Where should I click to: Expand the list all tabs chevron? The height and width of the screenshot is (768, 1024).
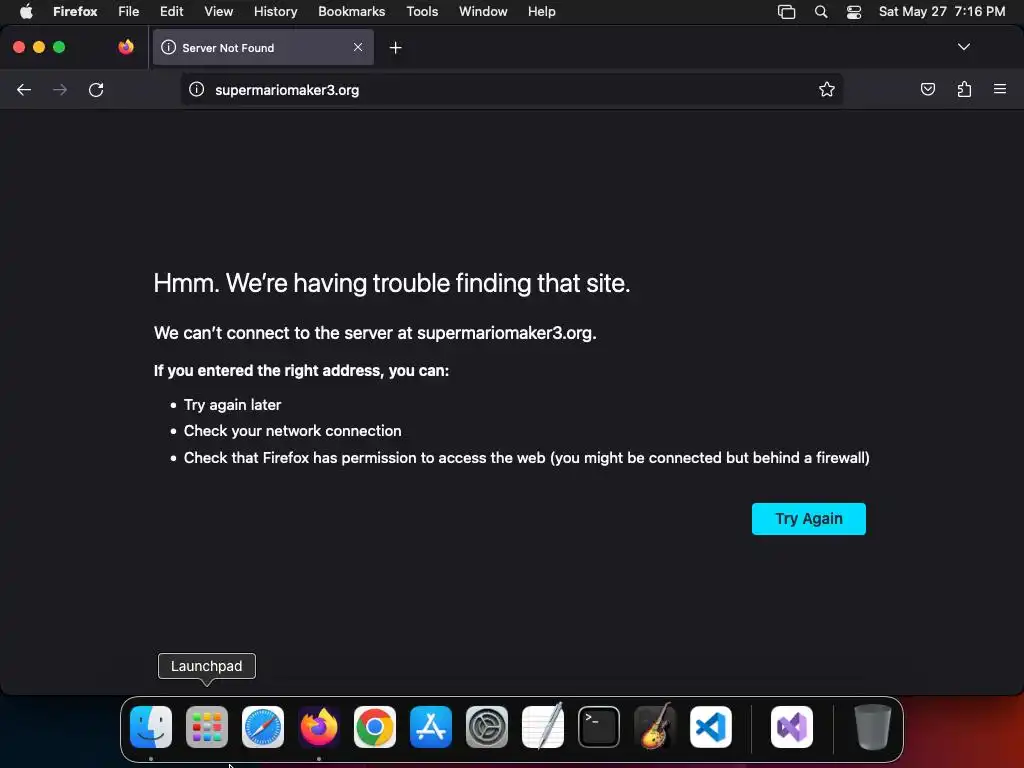click(963, 47)
